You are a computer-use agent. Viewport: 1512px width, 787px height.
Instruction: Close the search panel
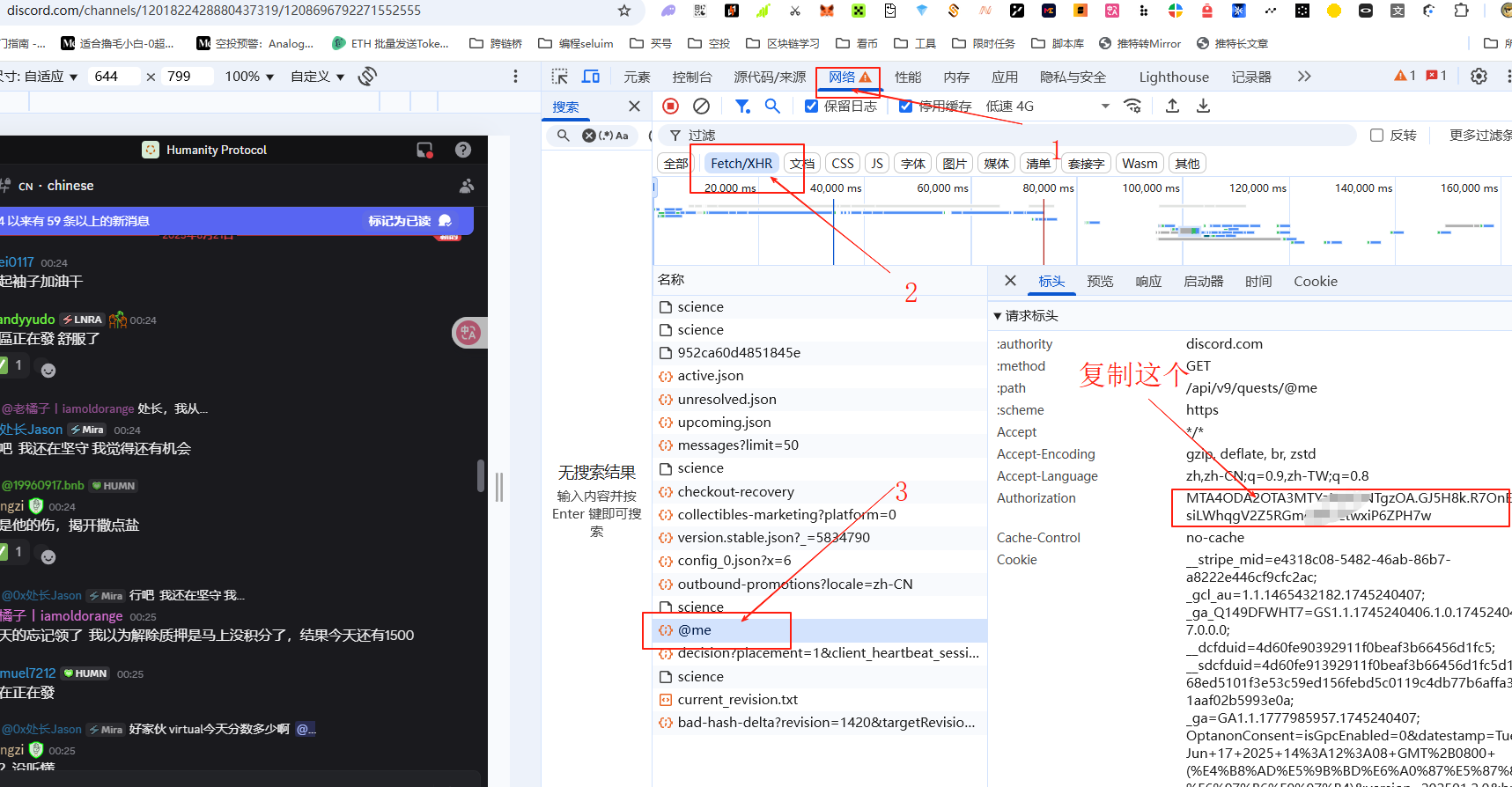click(634, 107)
